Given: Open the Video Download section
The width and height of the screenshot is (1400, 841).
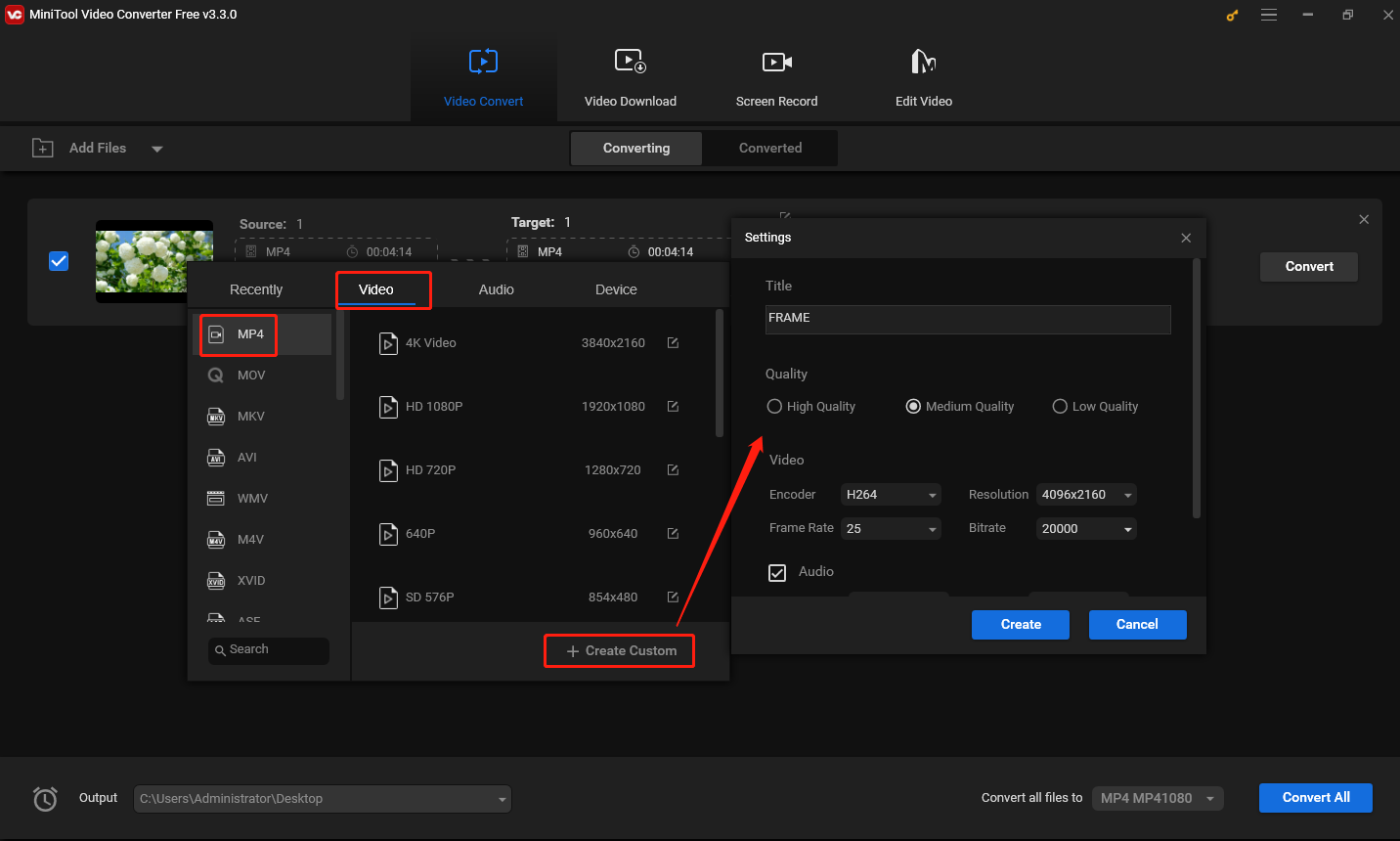Looking at the screenshot, I should [x=630, y=79].
